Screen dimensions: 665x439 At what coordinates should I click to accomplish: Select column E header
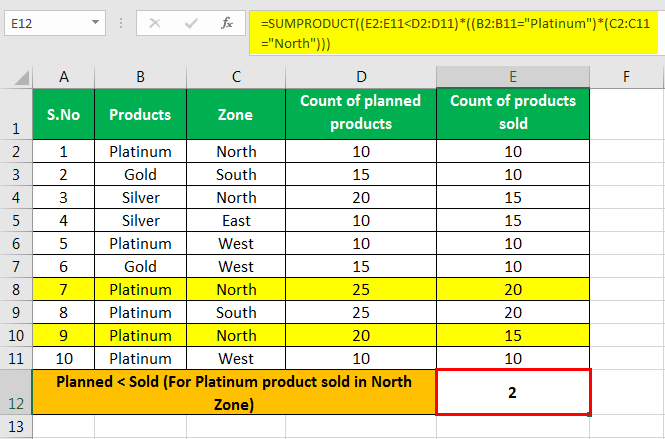tap(513, 77)
